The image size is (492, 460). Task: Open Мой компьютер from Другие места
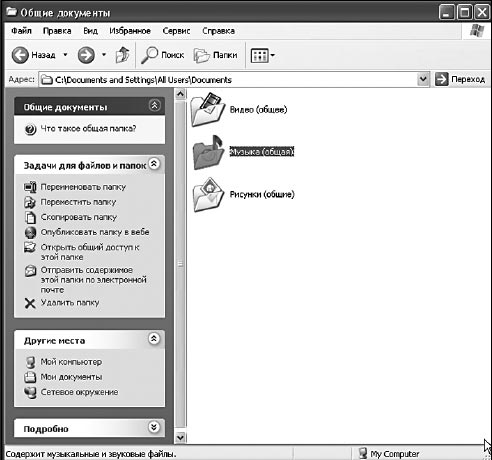click(71, 362)
